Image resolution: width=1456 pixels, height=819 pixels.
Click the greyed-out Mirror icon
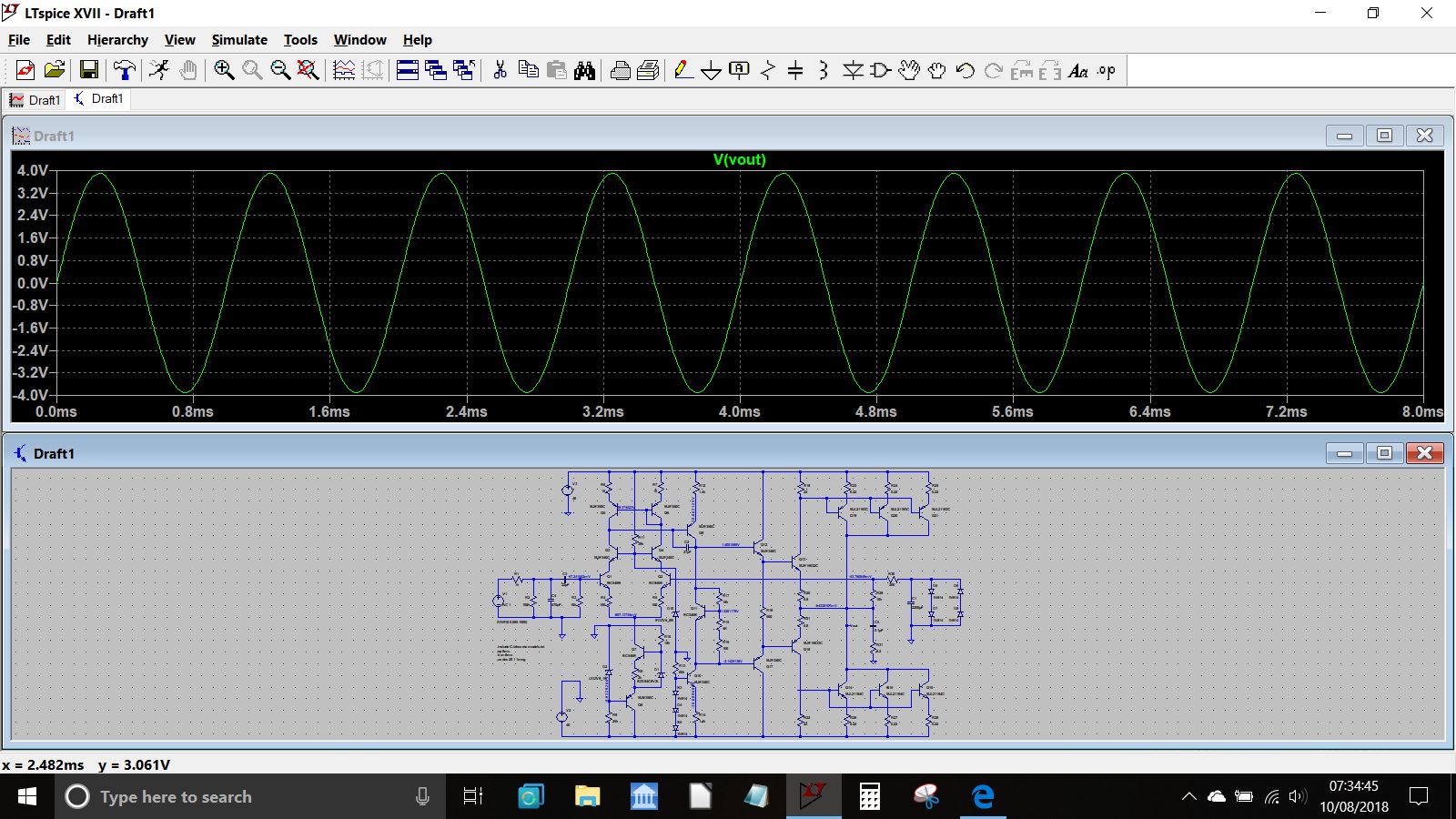pyautogui.click(x=1049, y=70)
